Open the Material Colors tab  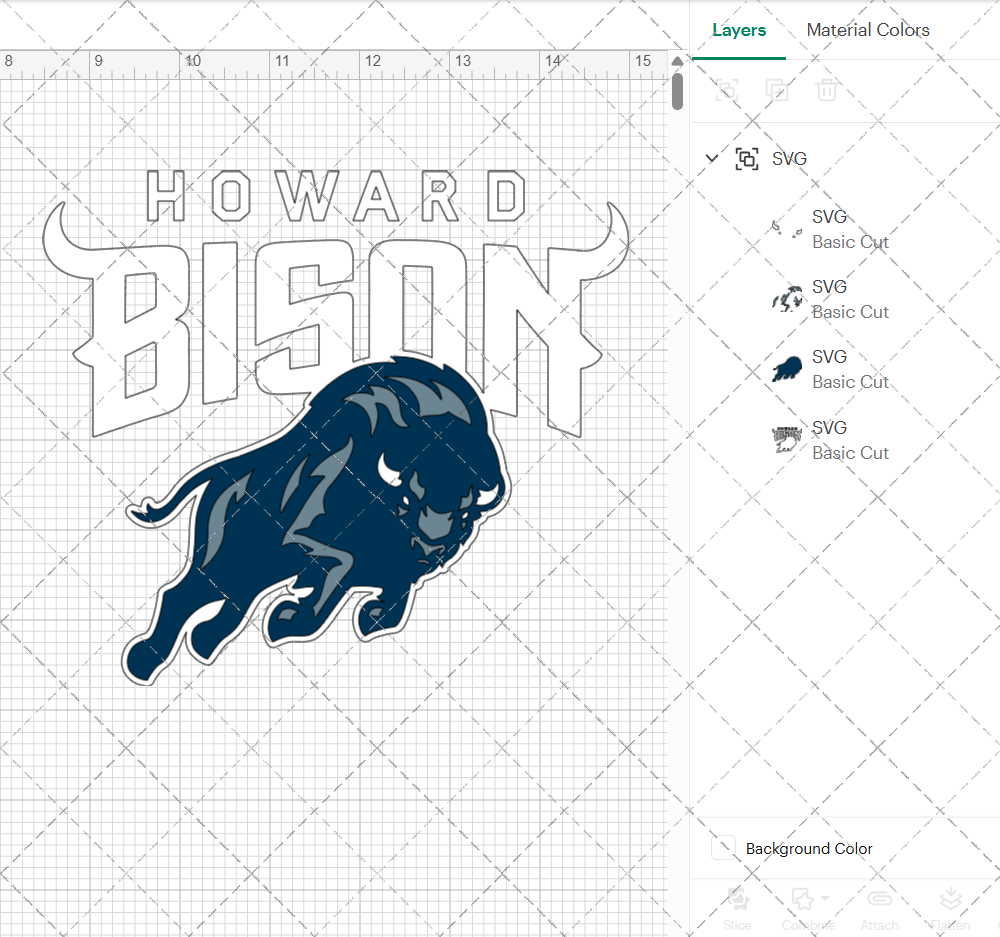[867, 30]
